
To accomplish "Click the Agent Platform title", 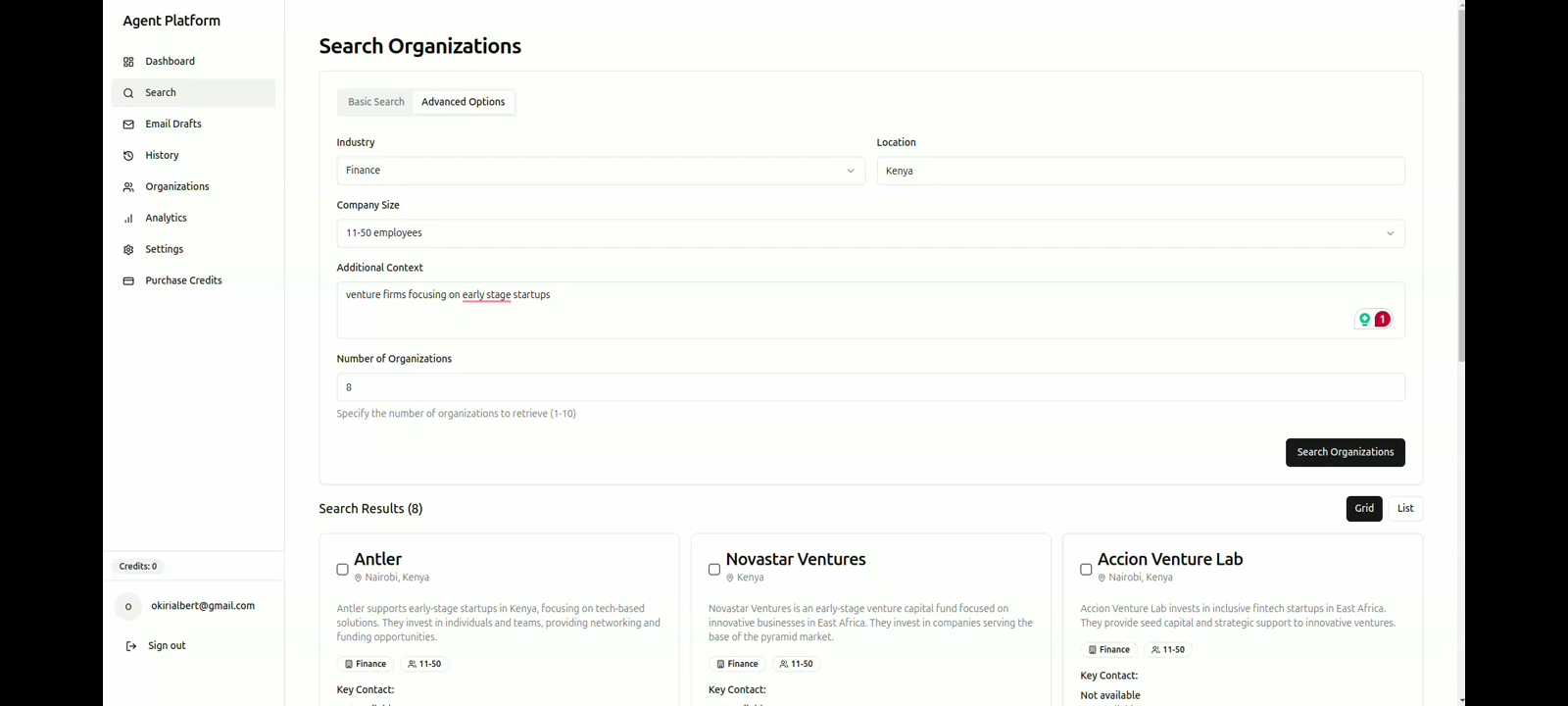I will click(x=171, y=21).
